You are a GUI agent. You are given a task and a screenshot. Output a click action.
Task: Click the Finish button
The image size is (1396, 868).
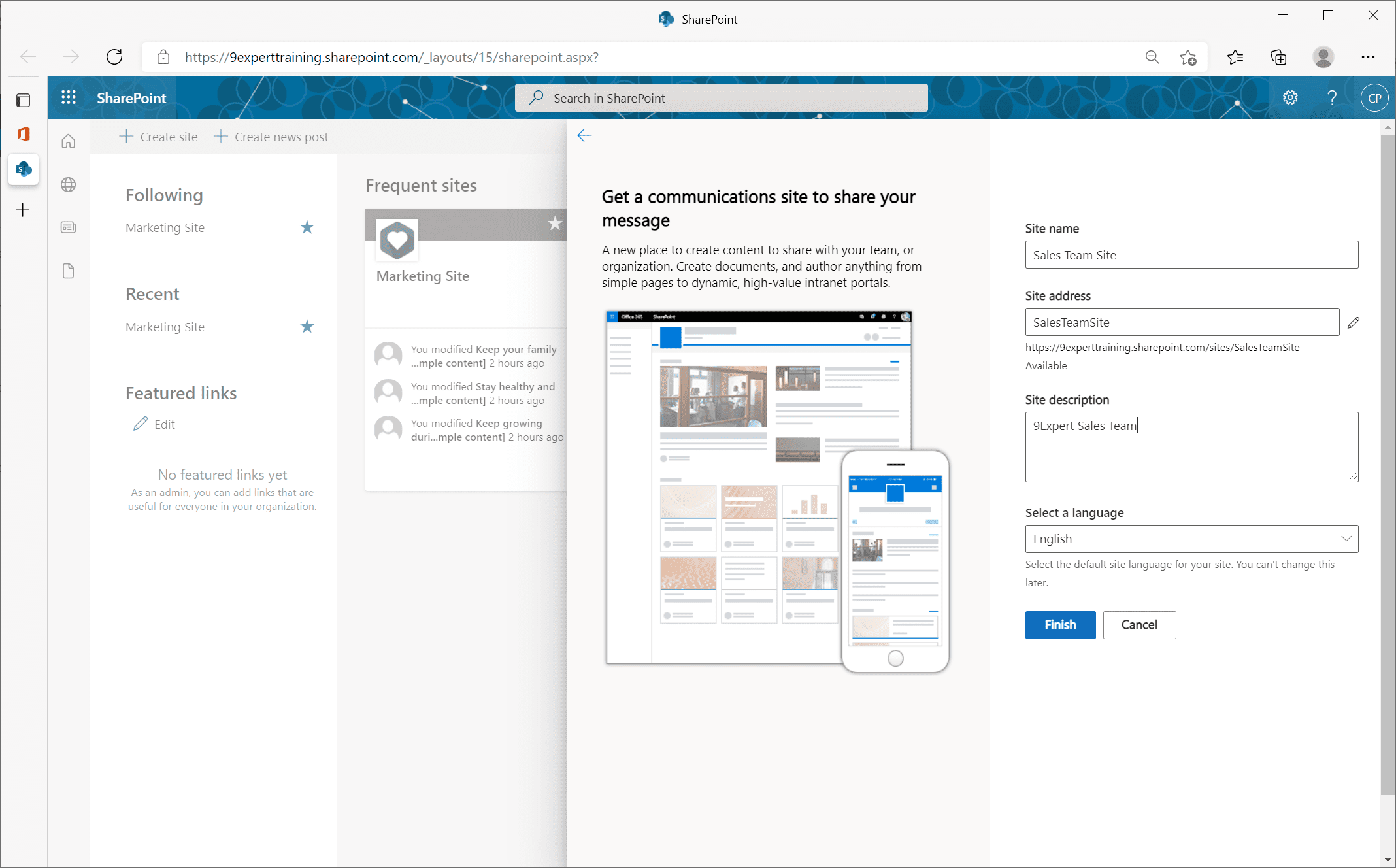click(x=1059, y=624)
